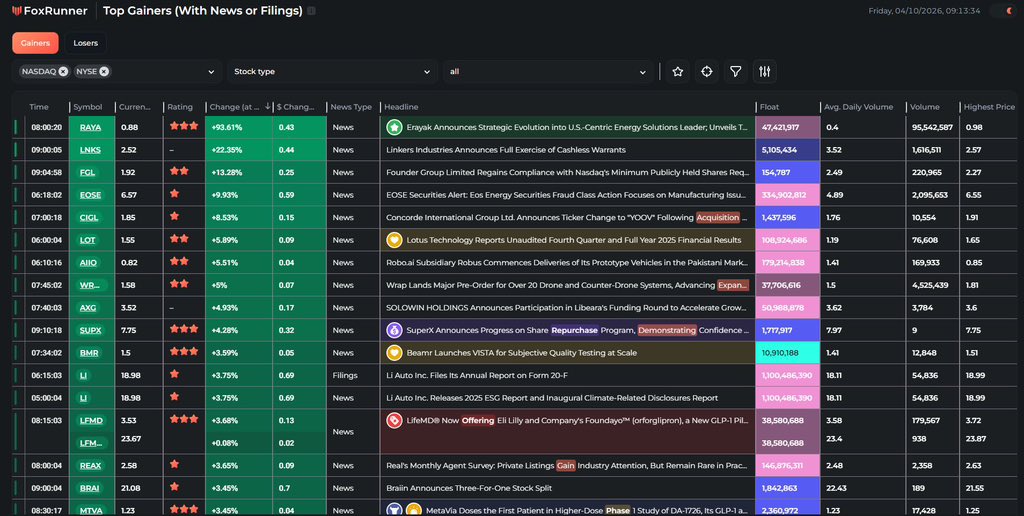
Task: Open the Braiin Three-For-One Stock Split headline
Action: pos(469,489)
